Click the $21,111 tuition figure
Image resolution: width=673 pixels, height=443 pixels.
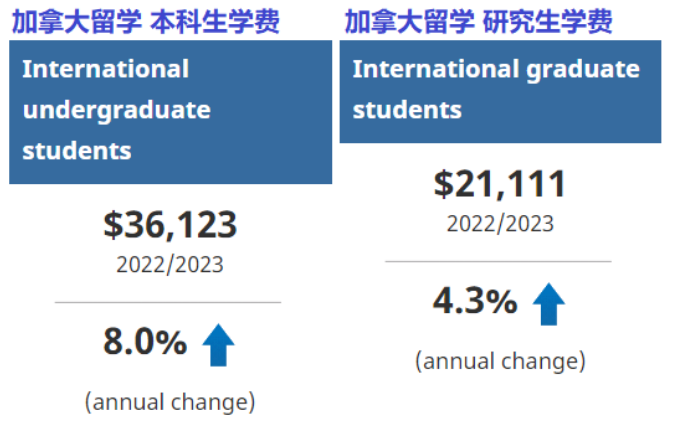[x=500, y=184]
